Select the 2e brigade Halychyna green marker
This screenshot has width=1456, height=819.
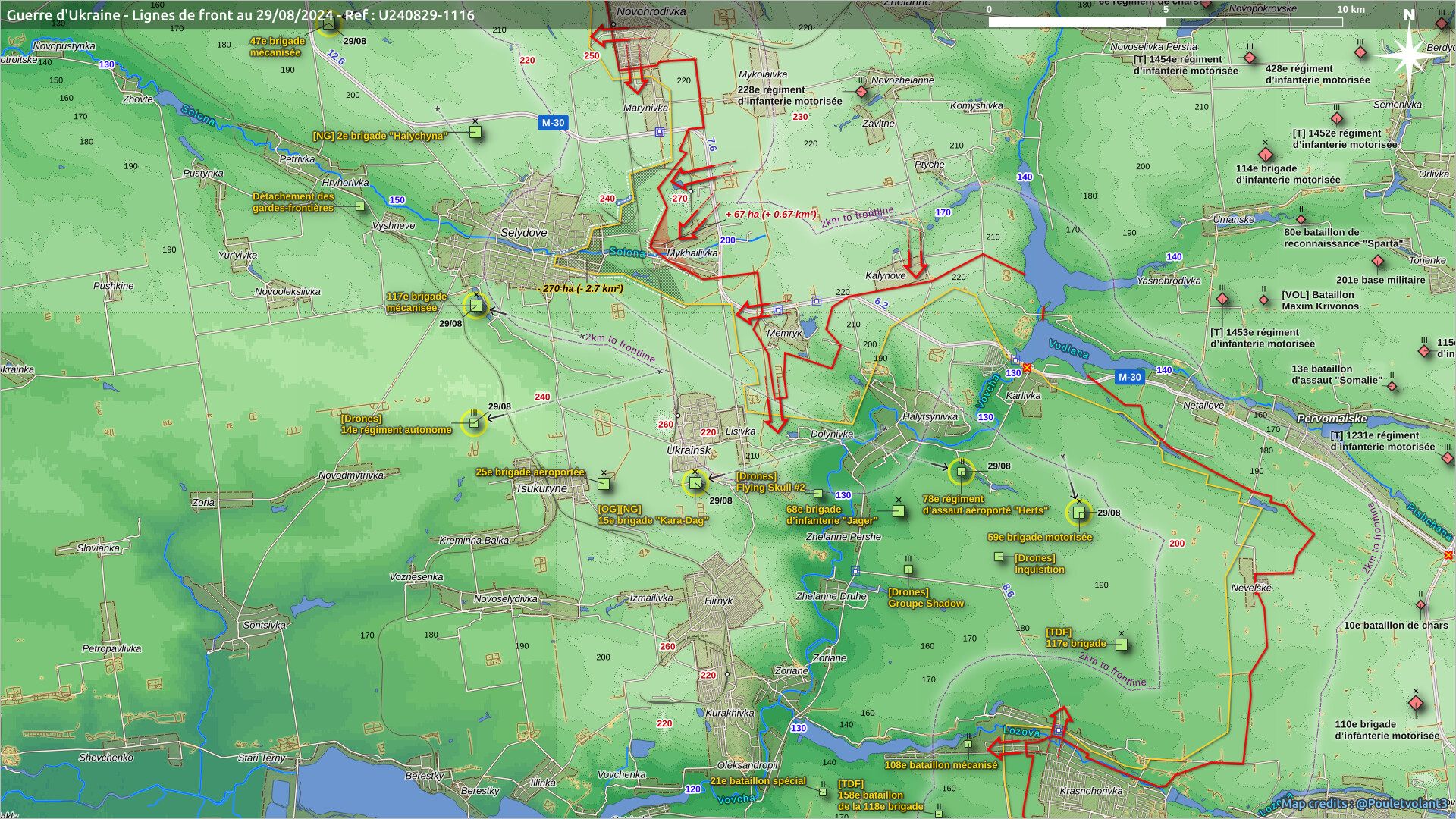tap(475, 132)
